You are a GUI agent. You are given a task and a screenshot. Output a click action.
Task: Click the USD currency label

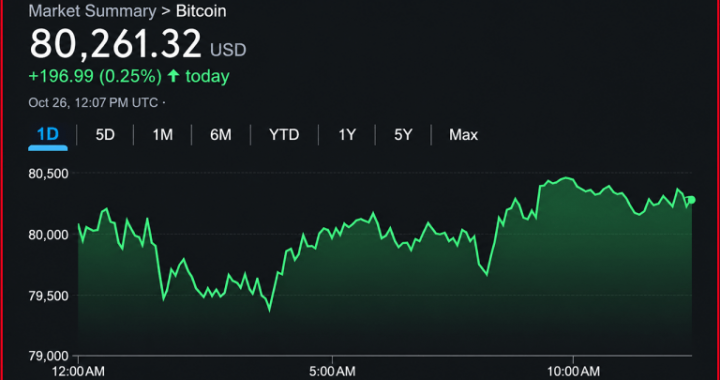tap(228, 50)
